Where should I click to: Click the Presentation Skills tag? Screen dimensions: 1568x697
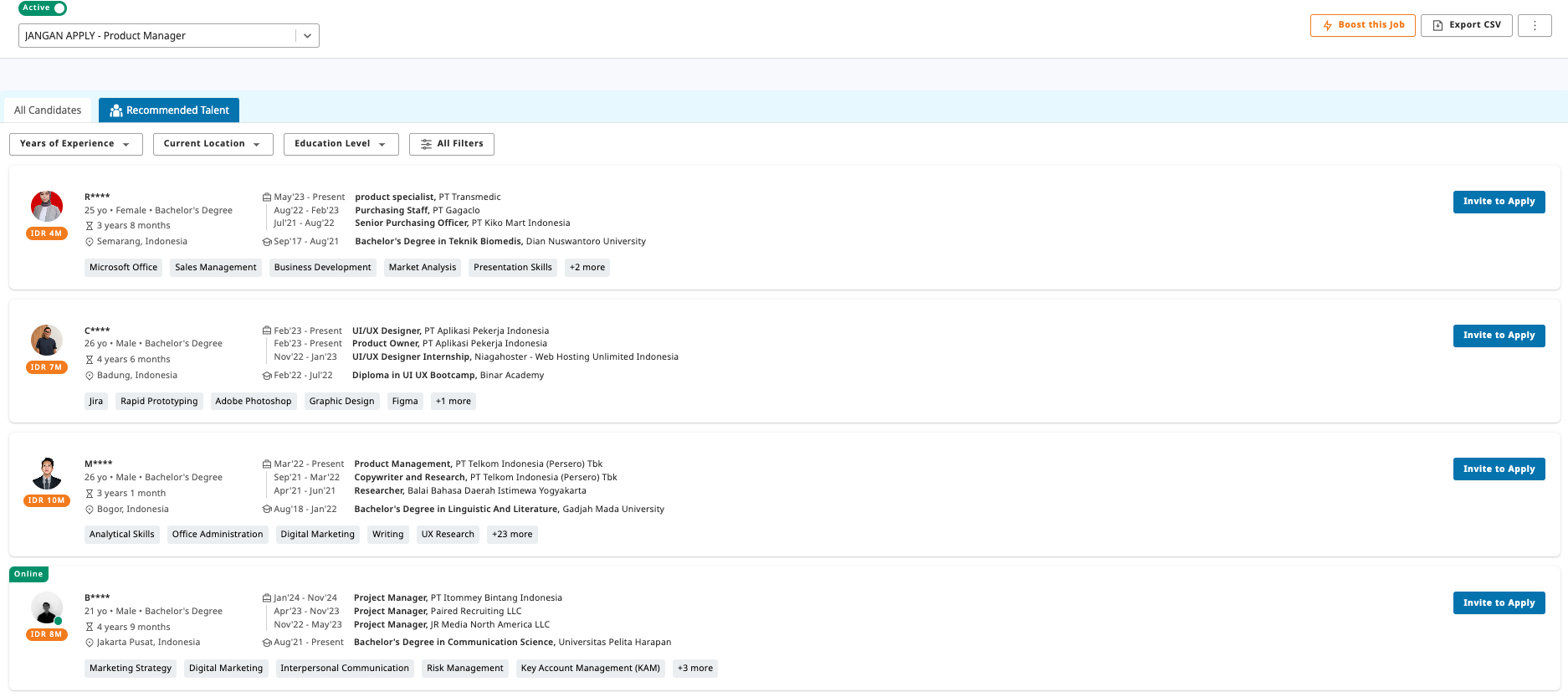coord(513,268)
